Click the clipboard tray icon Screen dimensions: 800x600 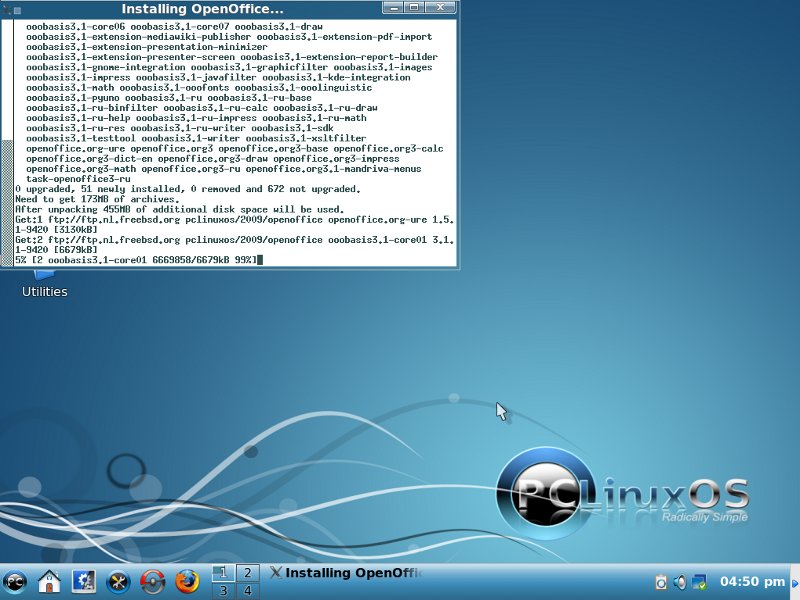pyautogui.click(x=661, y=581)
